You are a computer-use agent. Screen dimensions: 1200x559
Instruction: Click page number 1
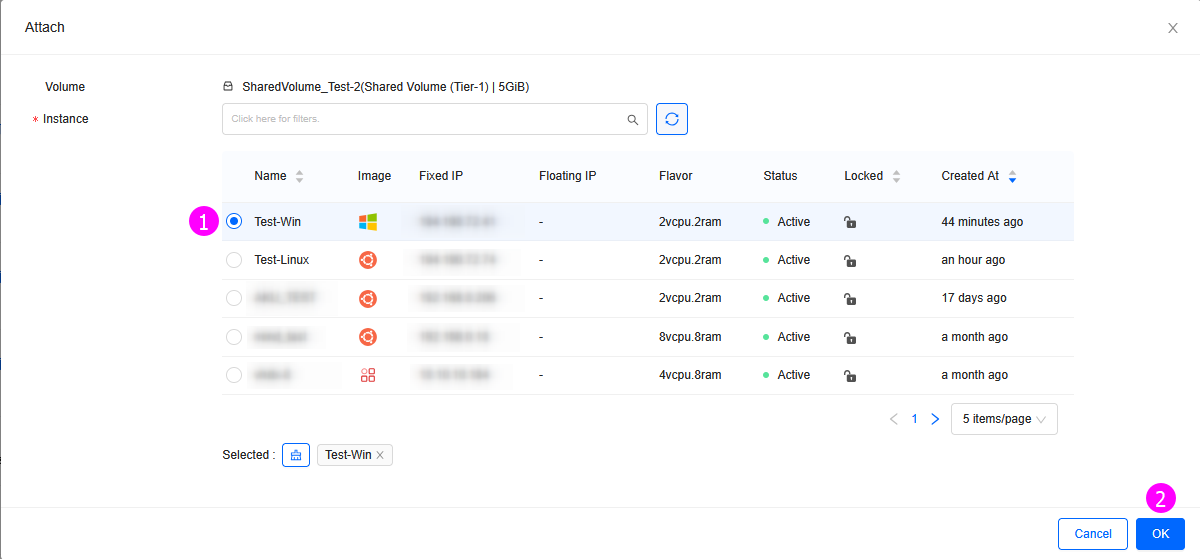point(914,420)
